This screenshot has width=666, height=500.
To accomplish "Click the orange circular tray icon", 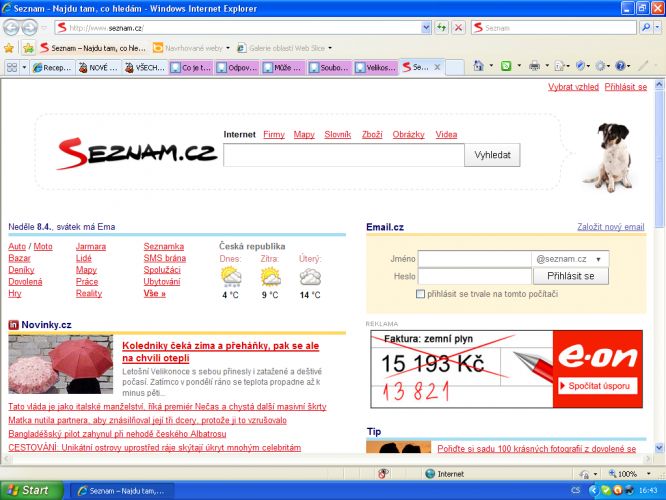I will point(617,490).
